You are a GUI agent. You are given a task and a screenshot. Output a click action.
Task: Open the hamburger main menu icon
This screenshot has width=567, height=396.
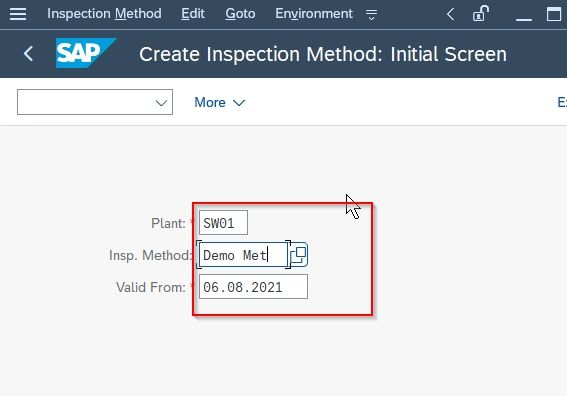(x=18, y=14)
